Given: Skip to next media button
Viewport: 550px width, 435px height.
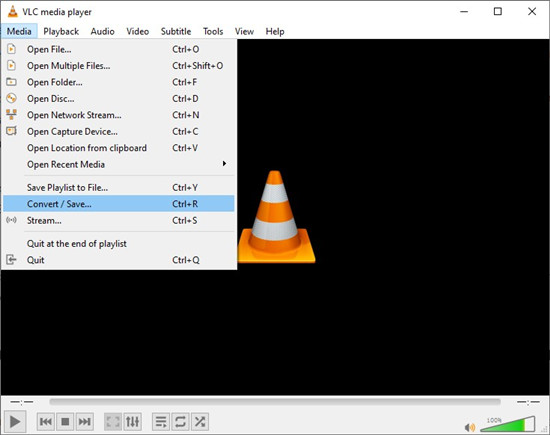Looking at the screenshot, I should pyautogui.click(x=85, y=421).
